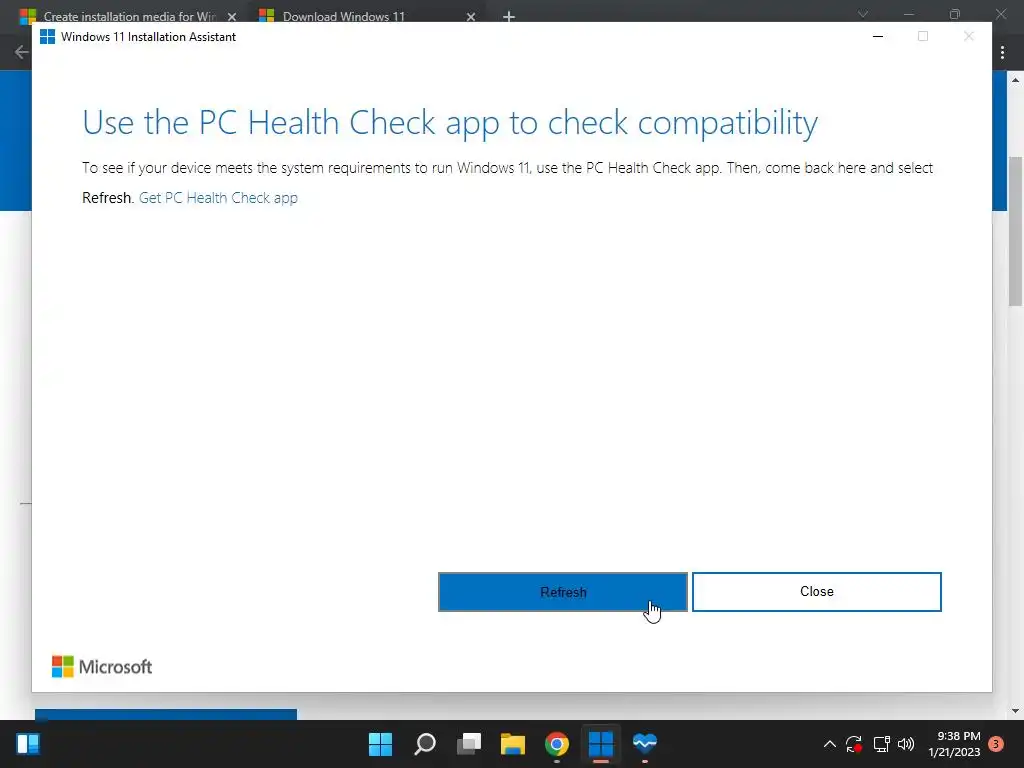Open File Explorer from the taskbar
1024x768 pixels.
[x=513, y=744]
